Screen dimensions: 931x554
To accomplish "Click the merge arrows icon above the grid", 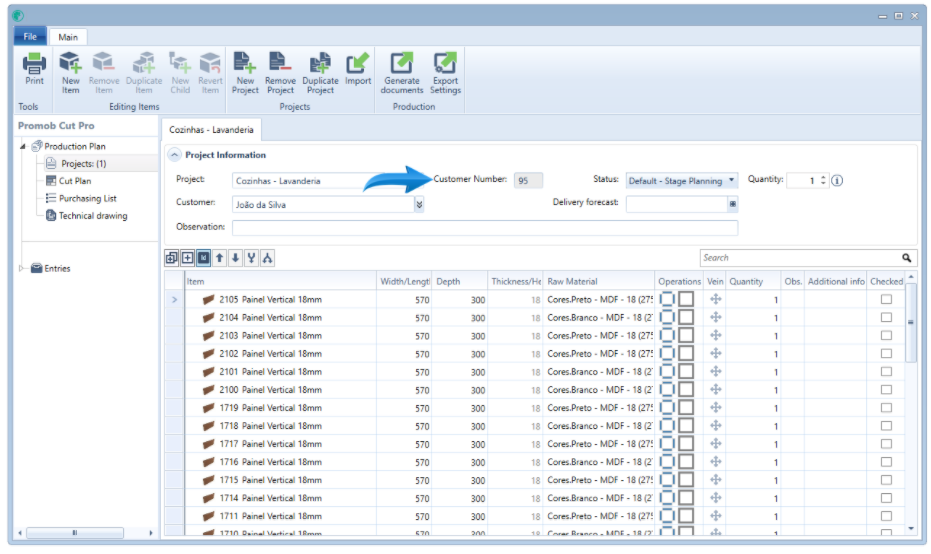I will [252, 258].
